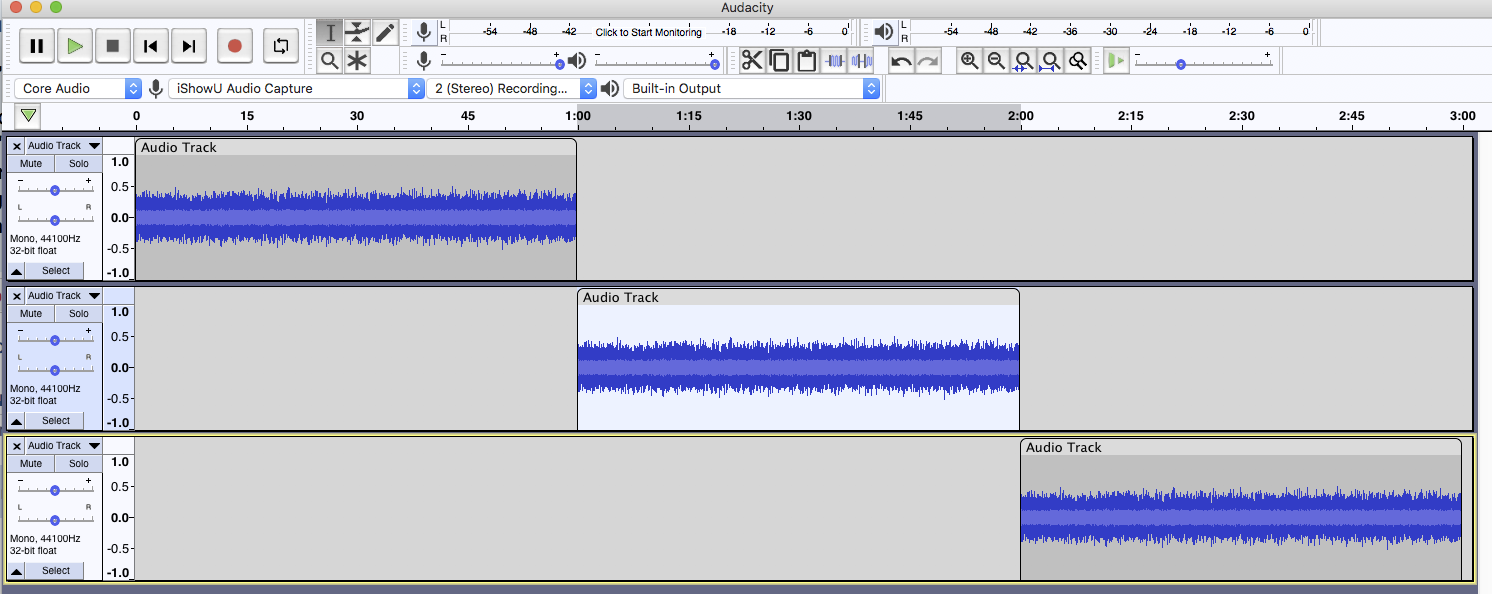Trim audio outside selection
This screenshot has height=594, width=1492.
pyautogui.click(x=835, y=61)
